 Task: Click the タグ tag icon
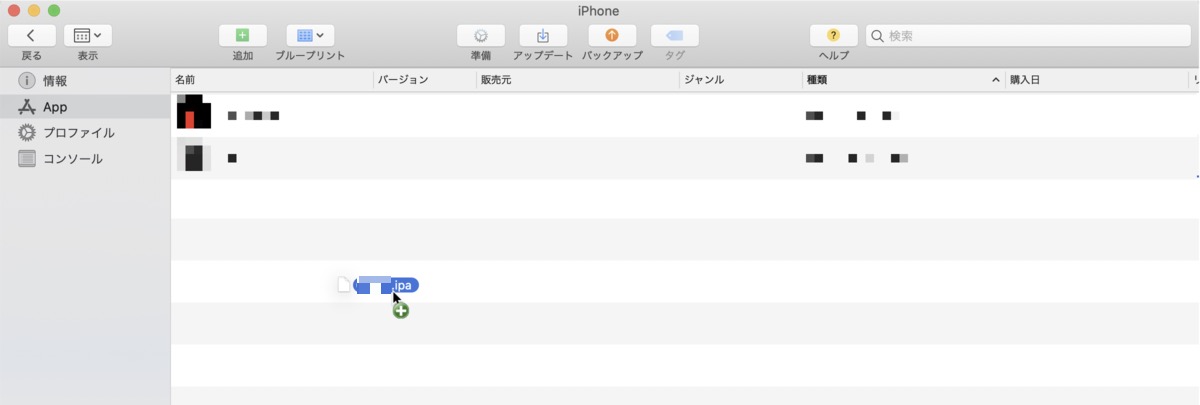[x=675, y=36]
